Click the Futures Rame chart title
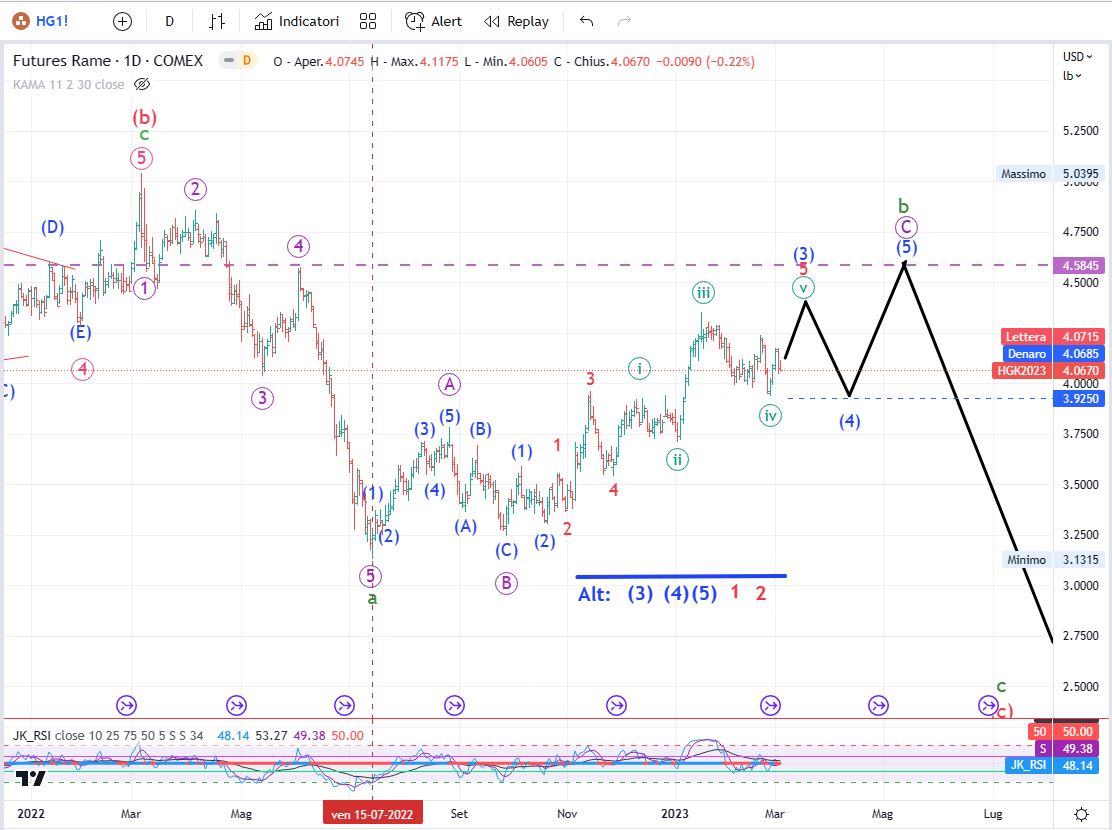1112x830 pixels. click(107, 61)
